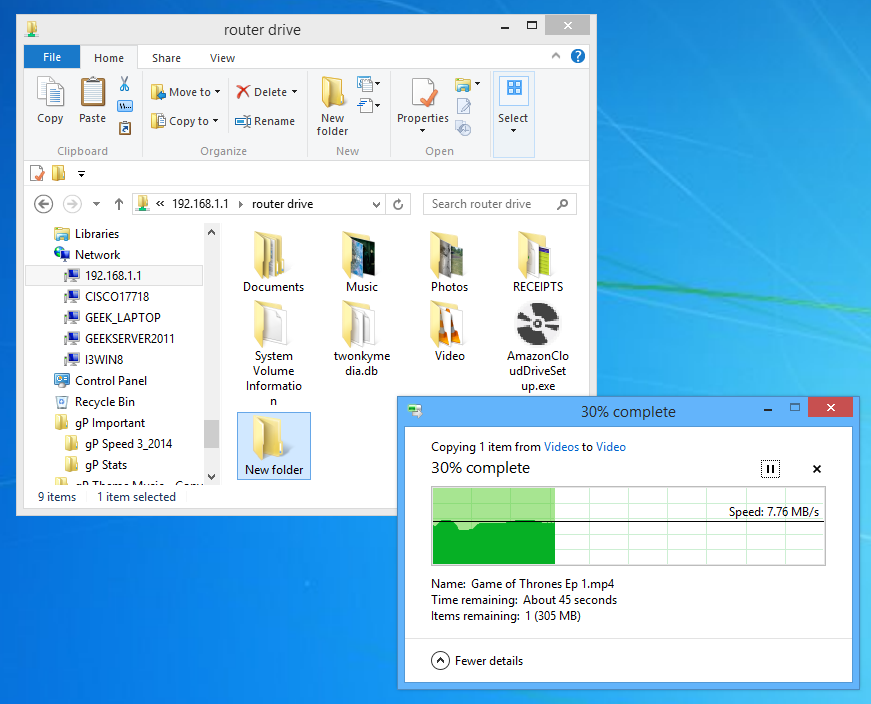Refresh the view with the address bar icon

(x=398, y=203)
